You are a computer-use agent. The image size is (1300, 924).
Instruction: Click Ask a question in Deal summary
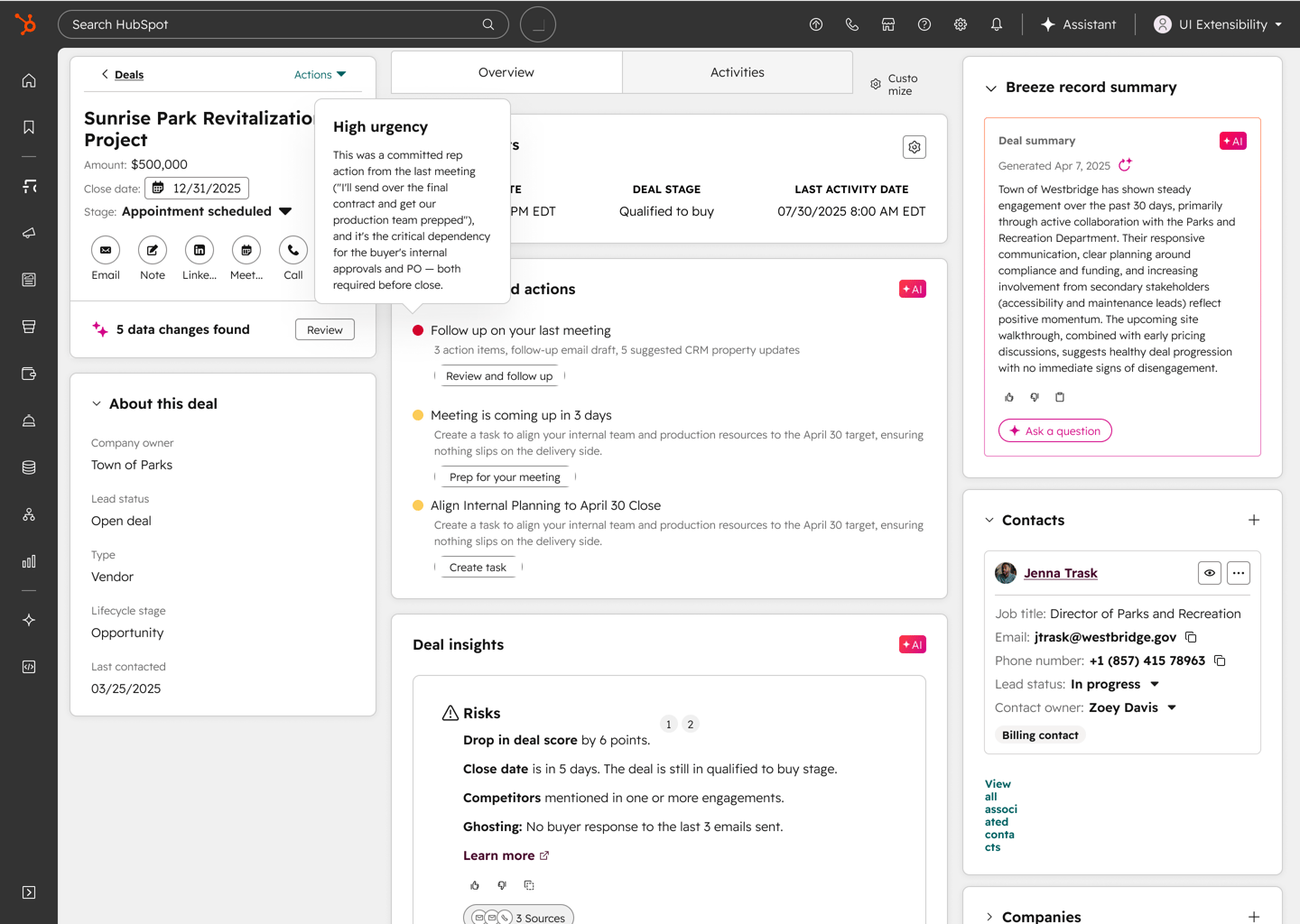point(1054,431)
